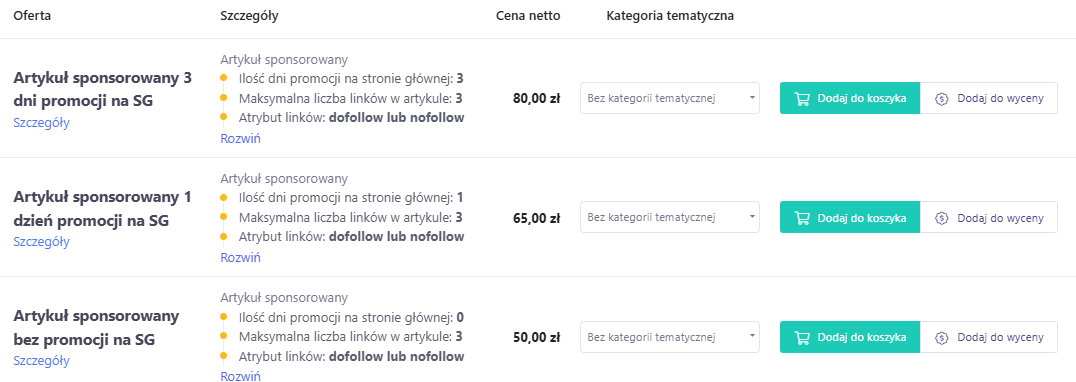Screen dimensions: 1076x382
Task: Click quote coin icon for 80,00 zł offer
Action: [942, 99]
